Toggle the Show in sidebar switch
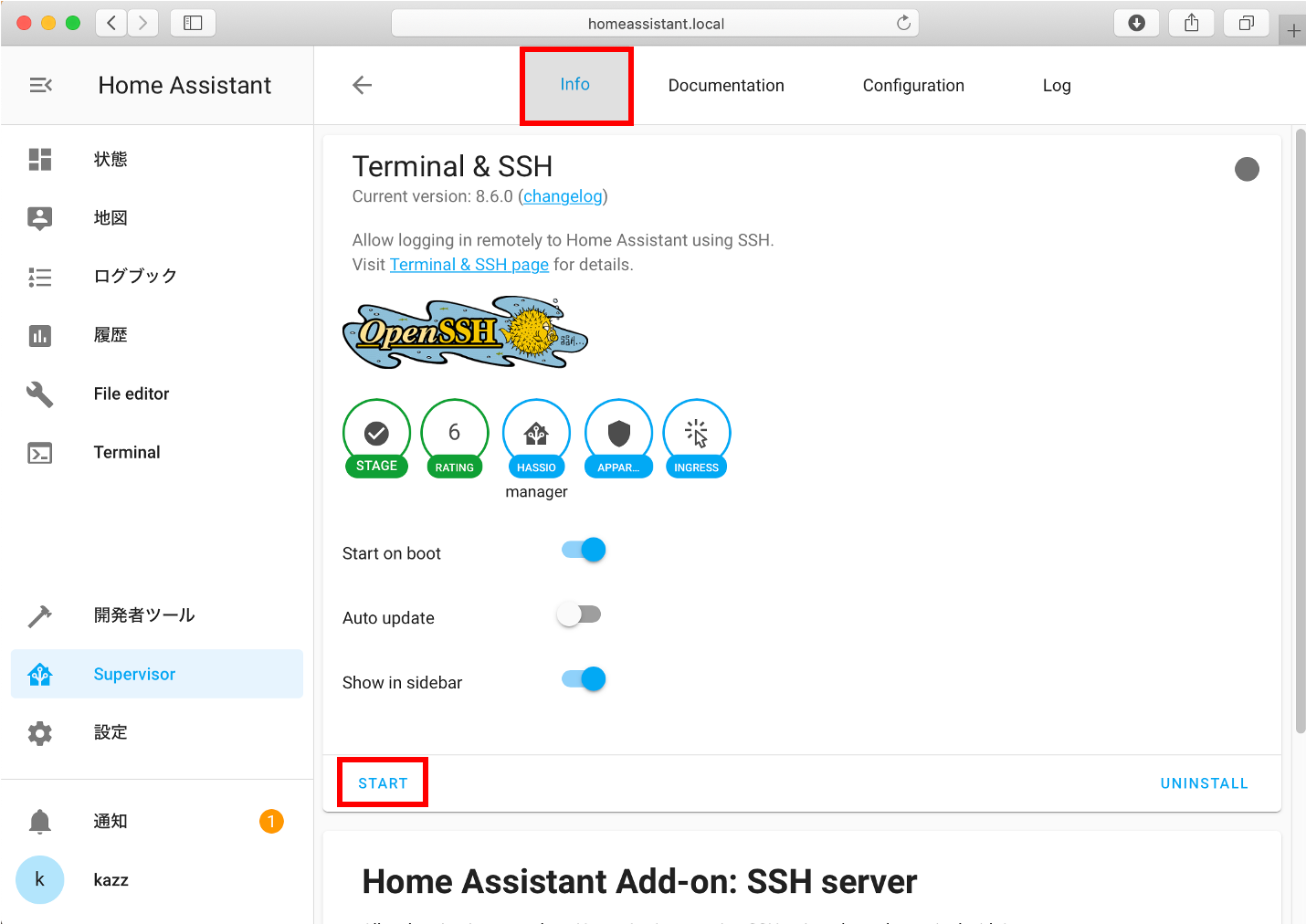Screen dimensions: 1306x924 584,679
